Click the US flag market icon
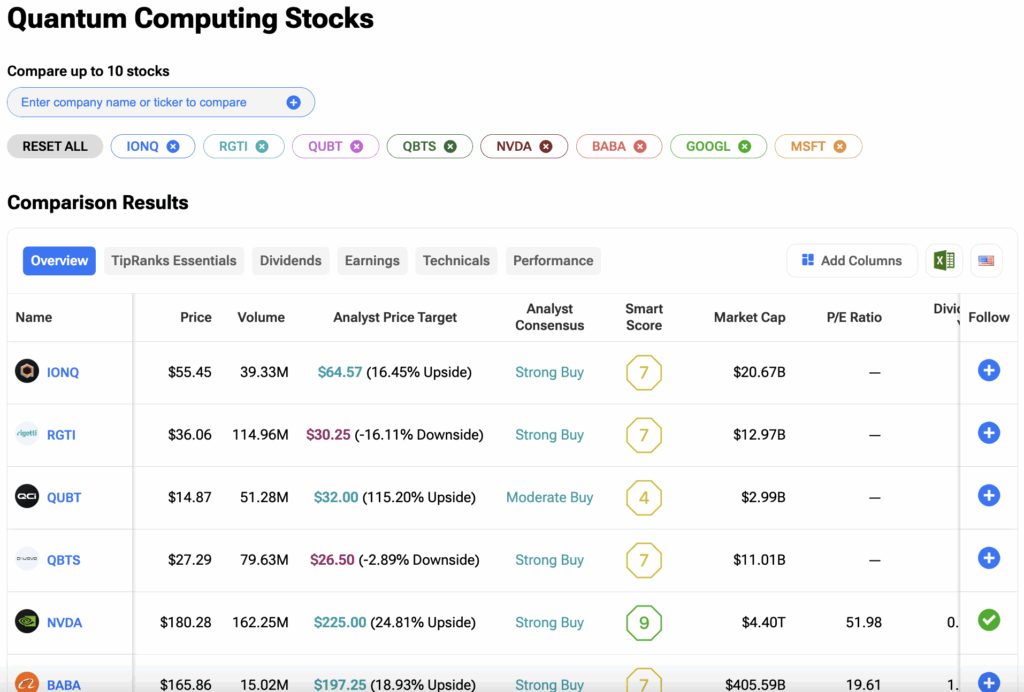The height and width of the screenshot is (692, 1024). pyautogui.click(x=986, y=261)
